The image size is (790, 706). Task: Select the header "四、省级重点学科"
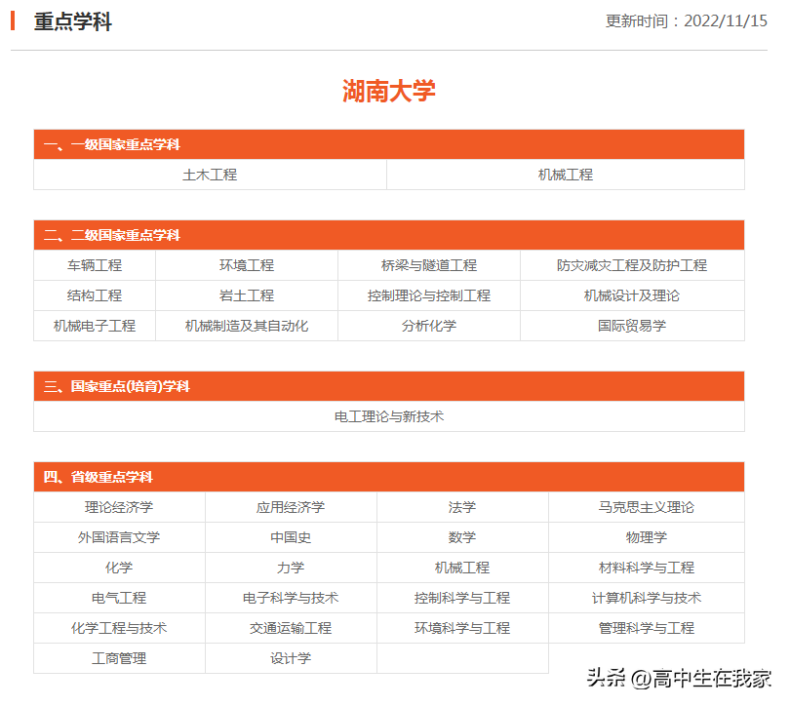click(x=389, y=477)
